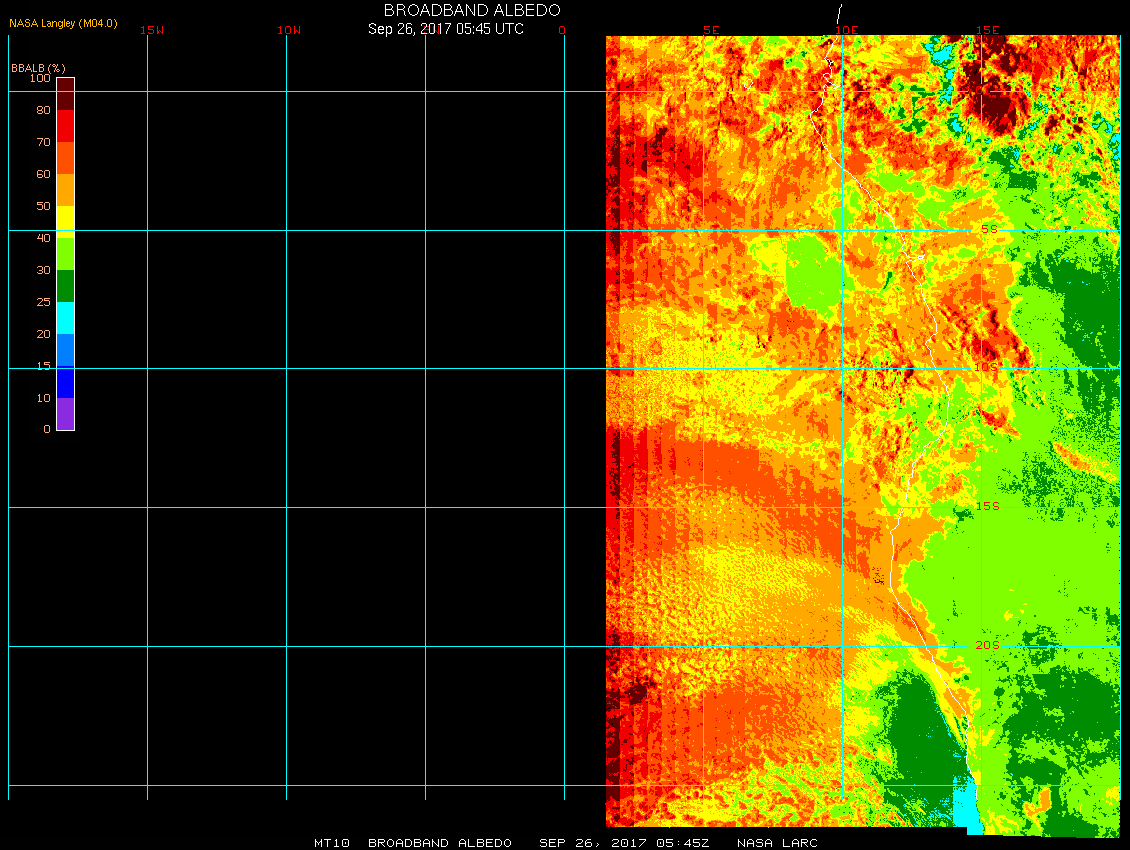Click the 'Sep 26, 2017 05:45 UTC' timestamp
The width and height of the screenshot is (1130, 850).
(446, 29)
